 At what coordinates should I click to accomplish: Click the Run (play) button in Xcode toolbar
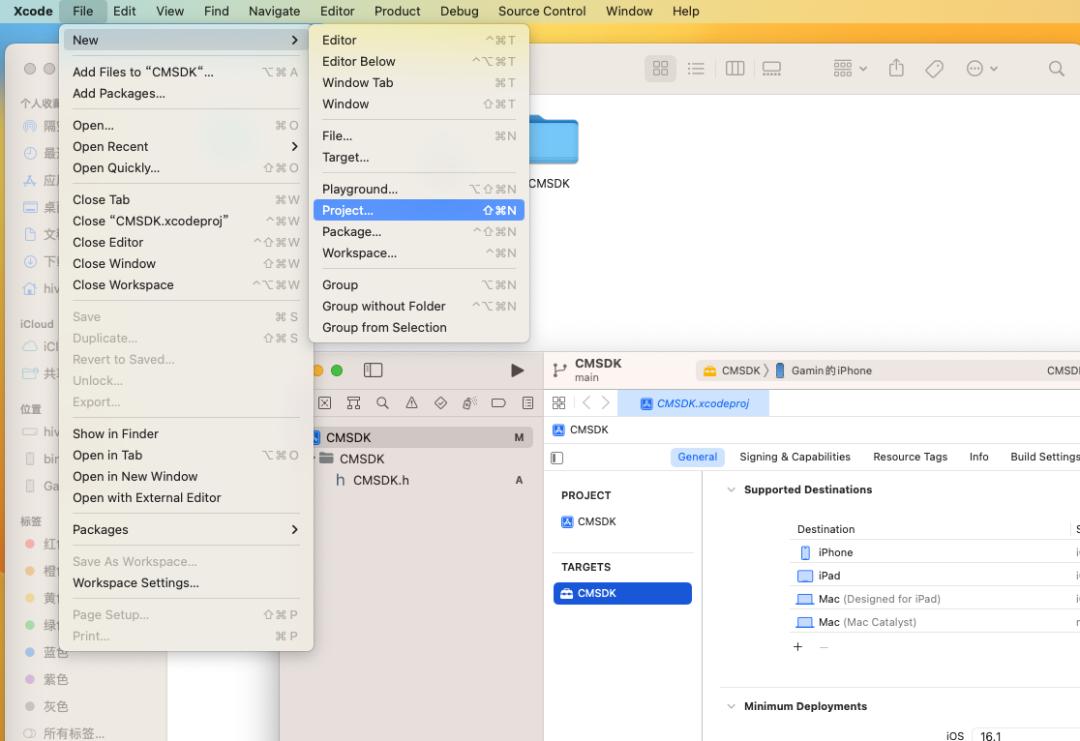click(517, 370)
